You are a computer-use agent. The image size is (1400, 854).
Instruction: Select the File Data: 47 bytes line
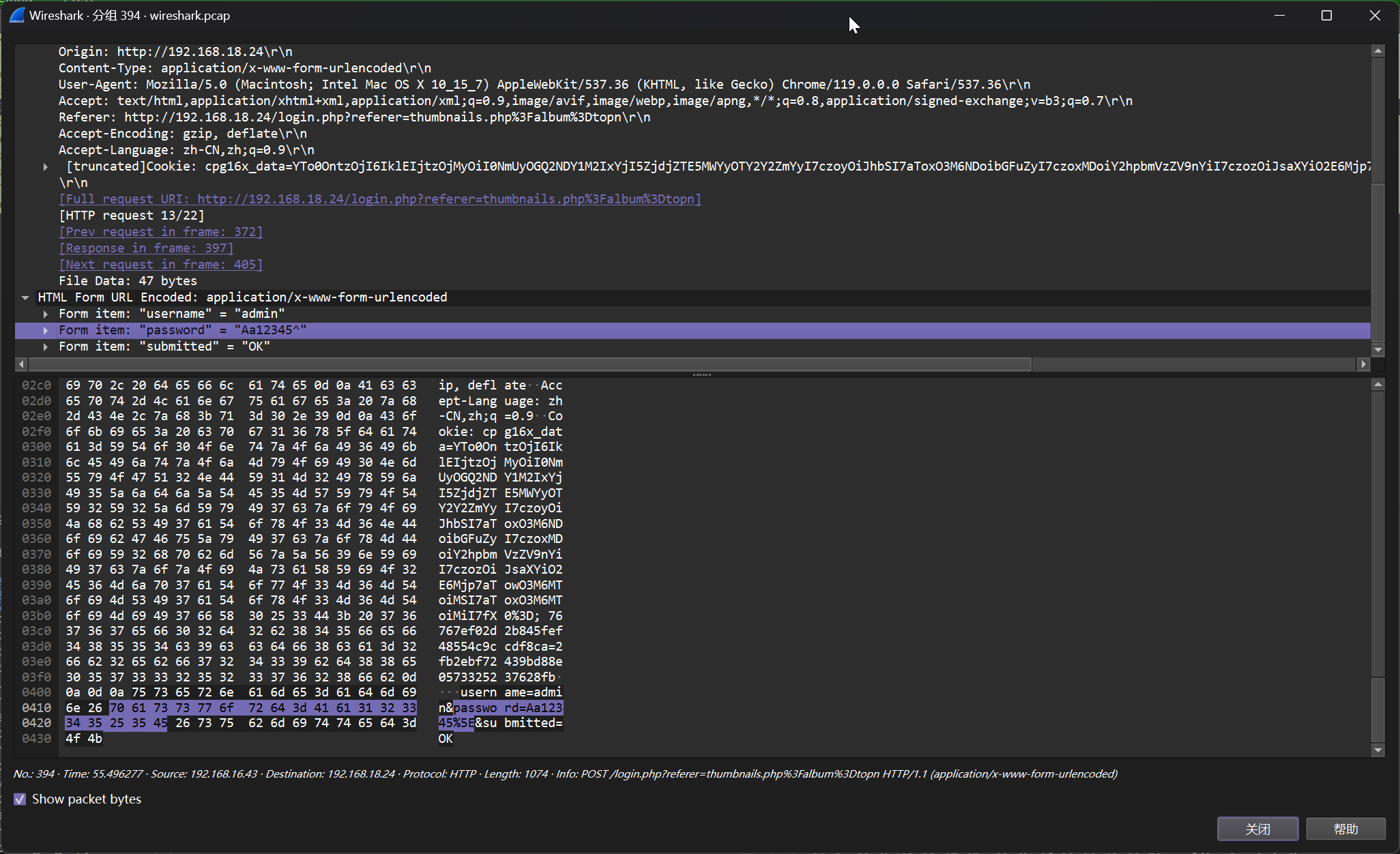click(x=128, y=281)
